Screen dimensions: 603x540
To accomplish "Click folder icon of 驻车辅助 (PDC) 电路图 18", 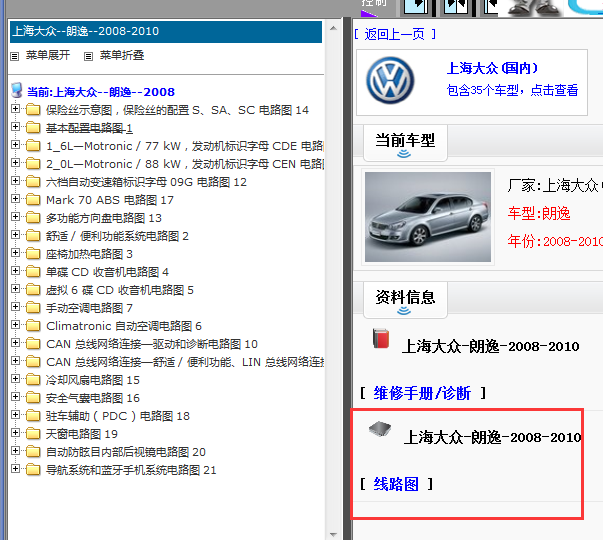I will pos(33,416).
